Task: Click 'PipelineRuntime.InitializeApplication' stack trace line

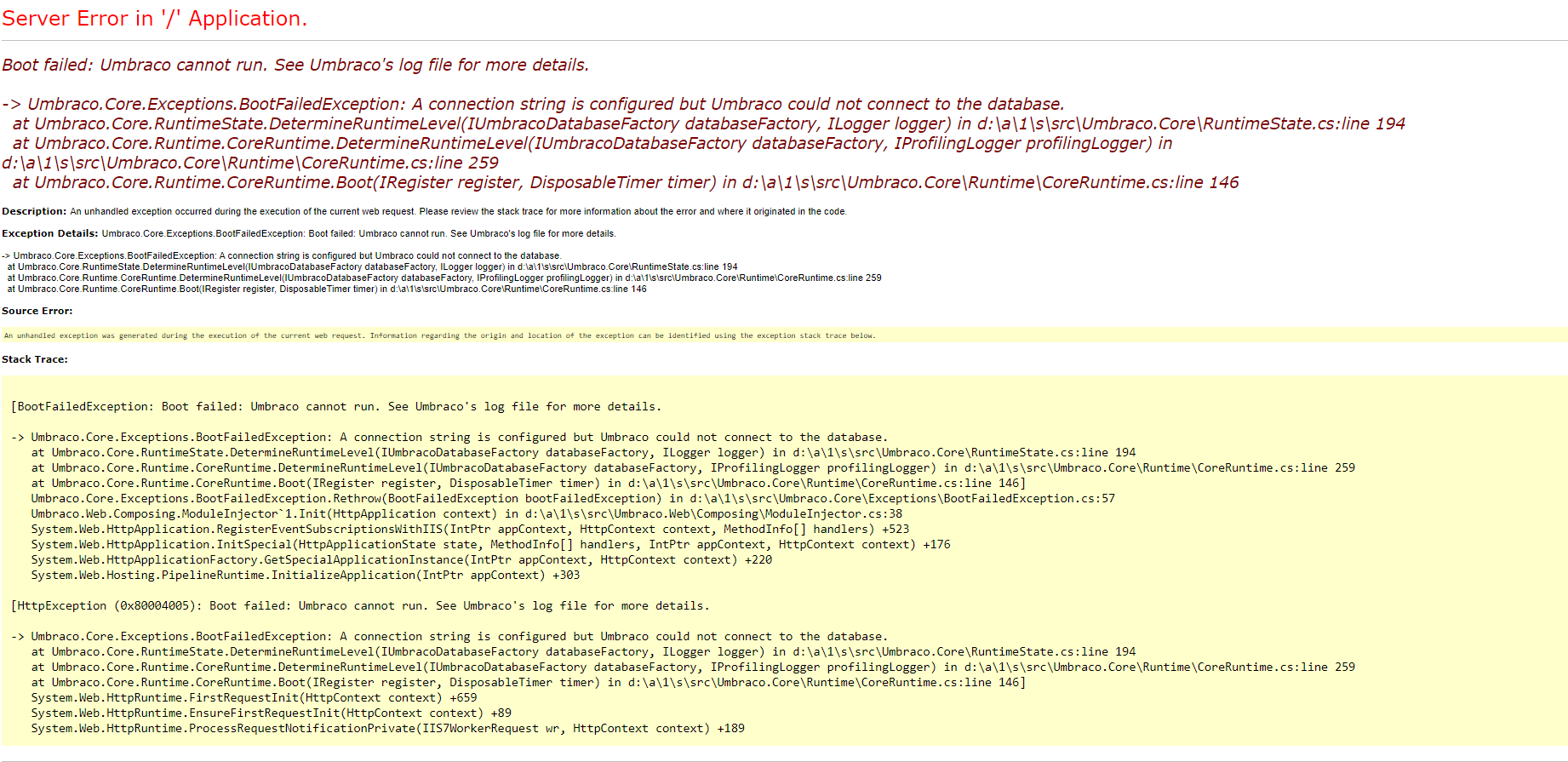Action: (x=306, y=575)
